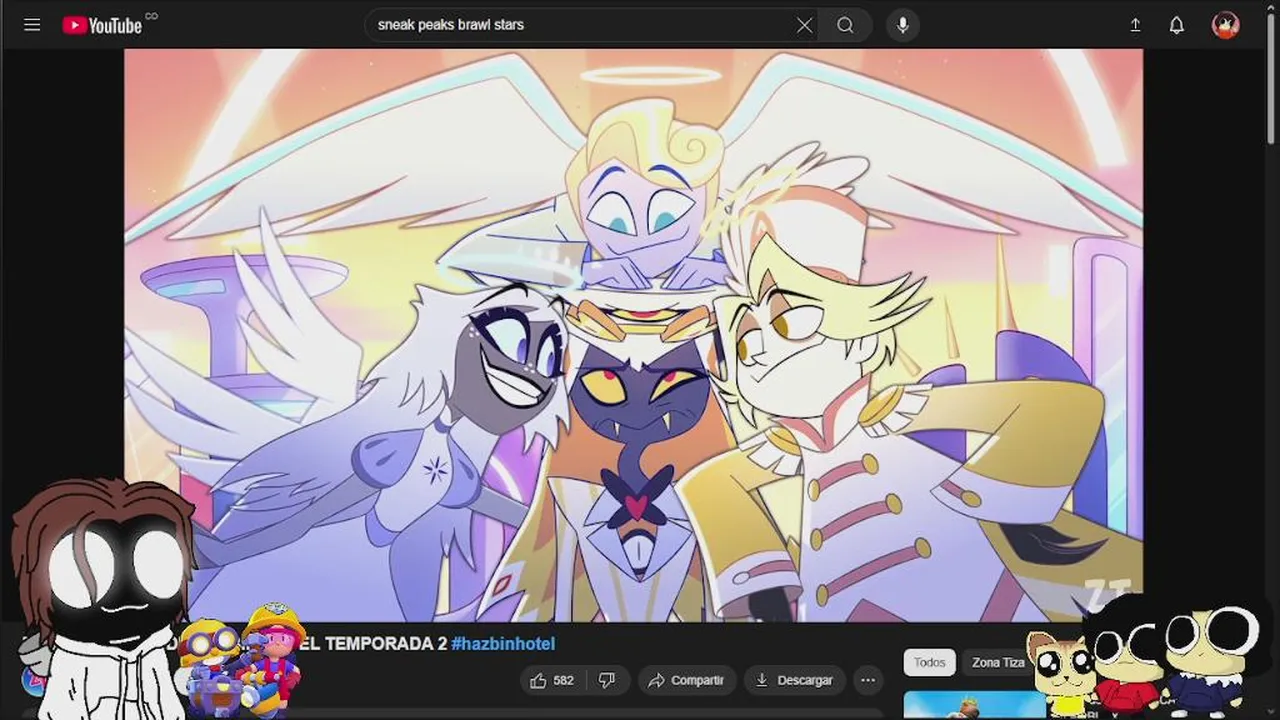Like the video with 582 likes
This screenshot has width=1280, height=720.
click(552, 680)
